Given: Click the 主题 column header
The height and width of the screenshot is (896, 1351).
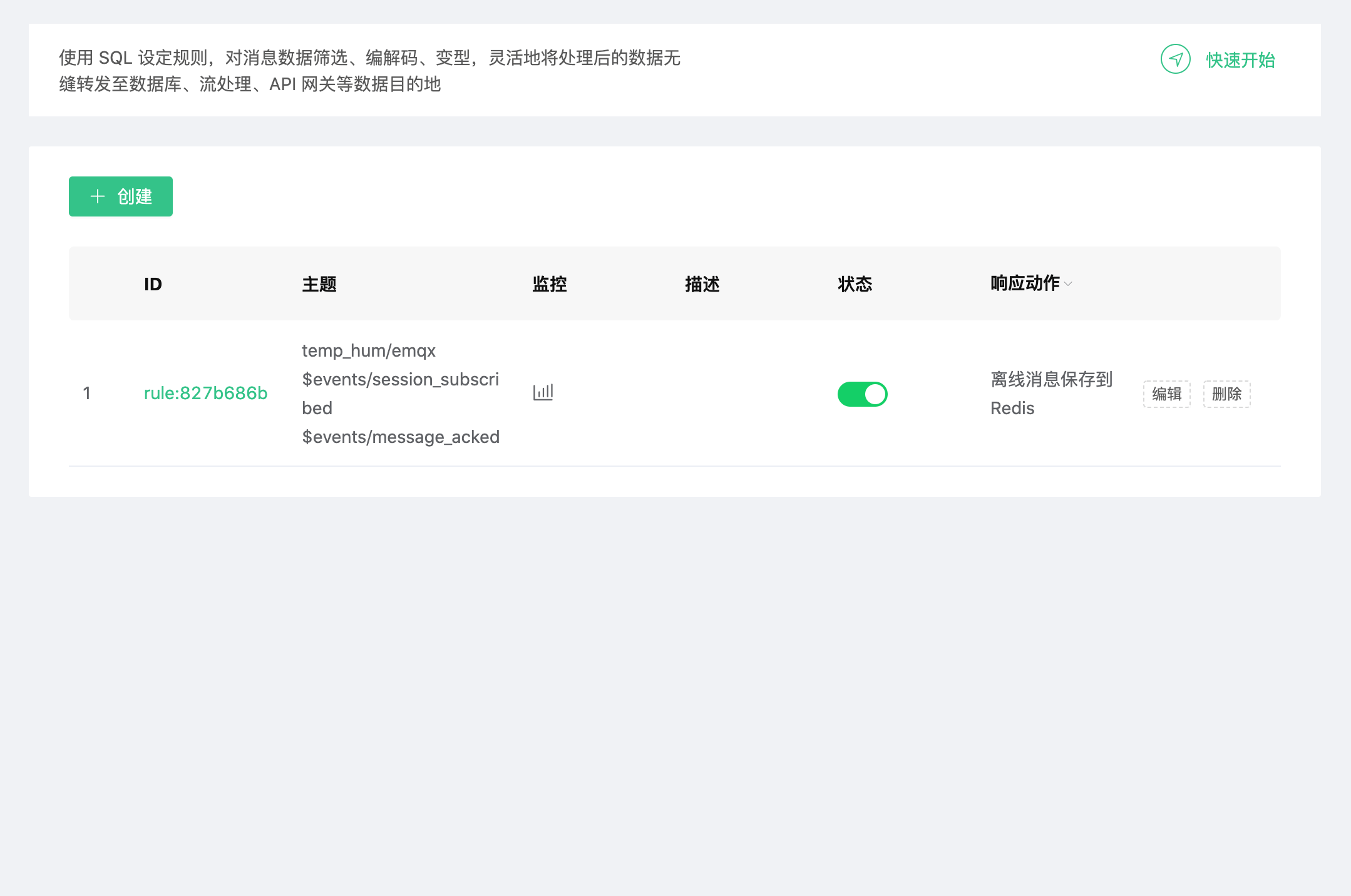Looking at the screenshot, I should [x=319, y=284].
